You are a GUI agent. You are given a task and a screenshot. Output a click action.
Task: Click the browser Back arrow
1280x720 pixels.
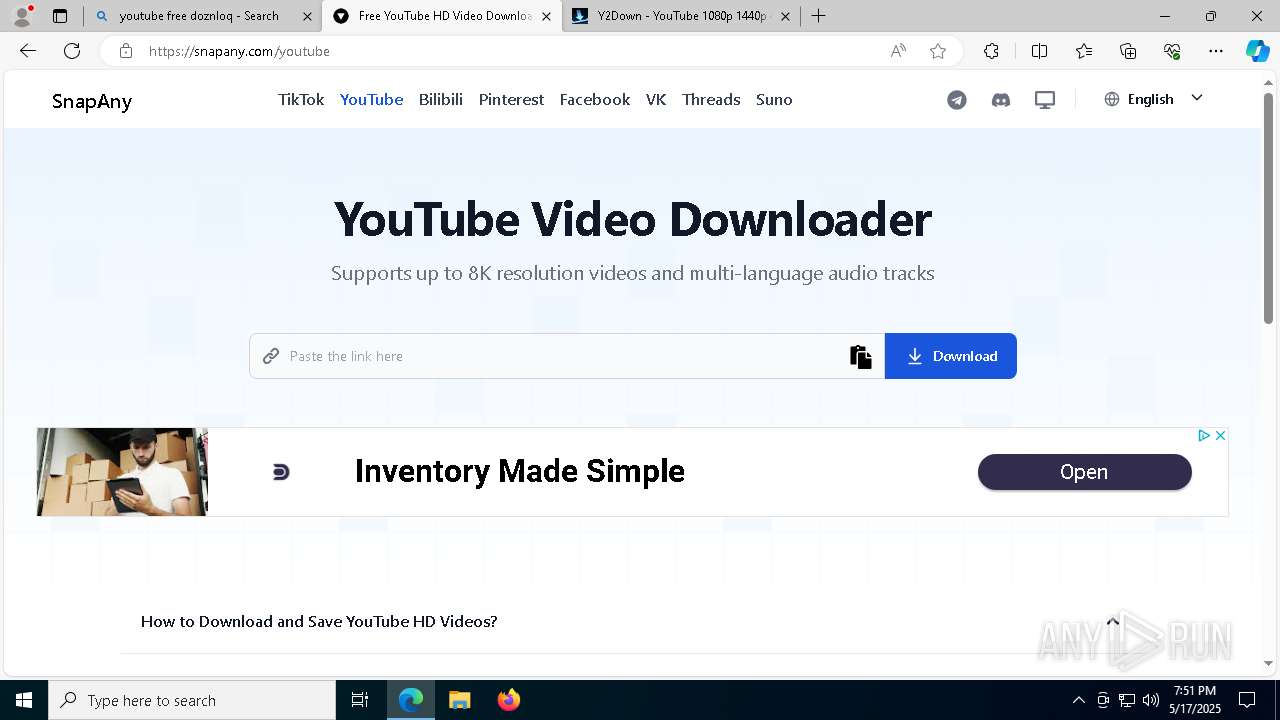[x=28, y=51]
